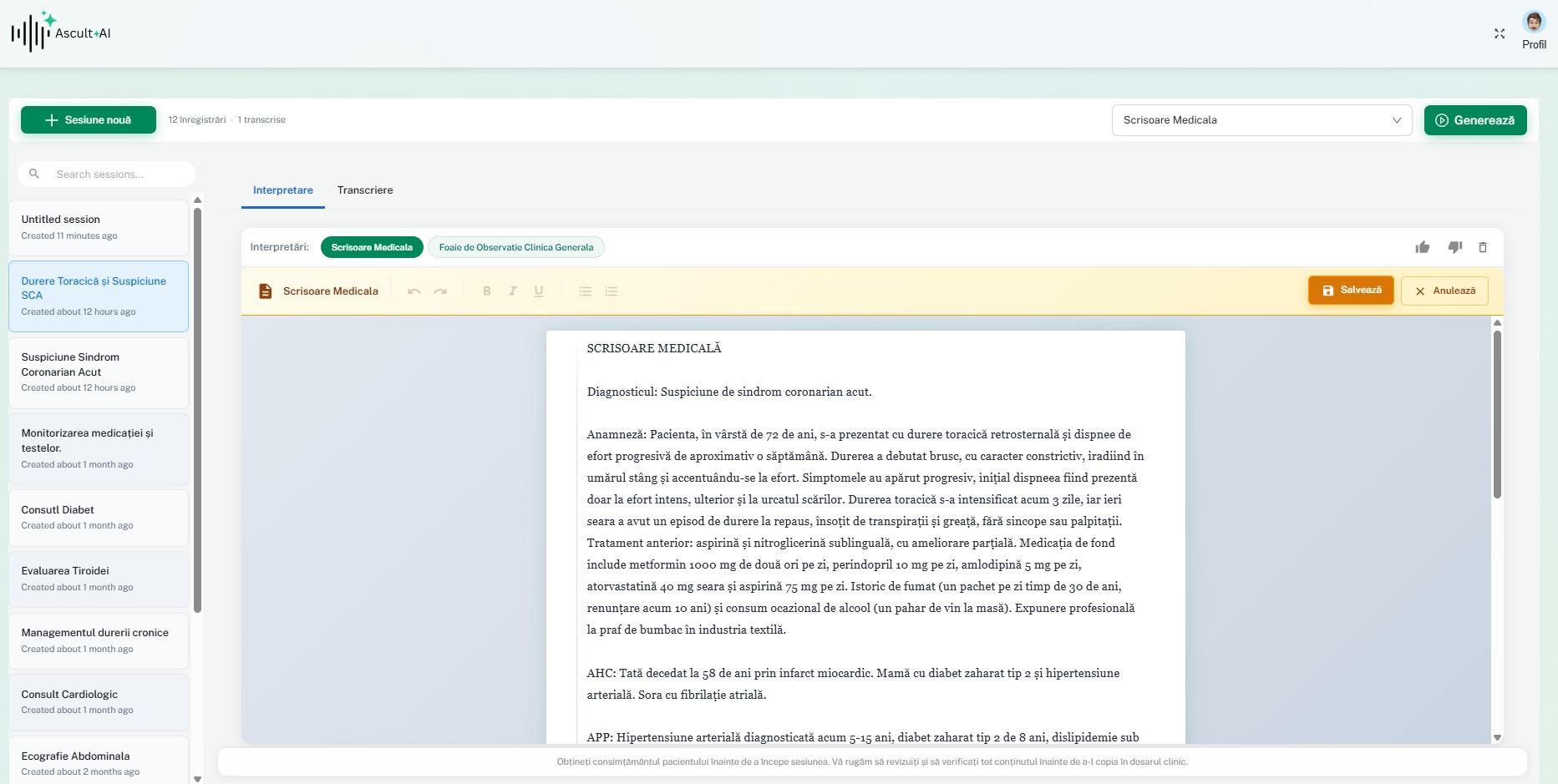
Task: Select Foaie de Observatie Clinica Generala chip
Action: 515,247
